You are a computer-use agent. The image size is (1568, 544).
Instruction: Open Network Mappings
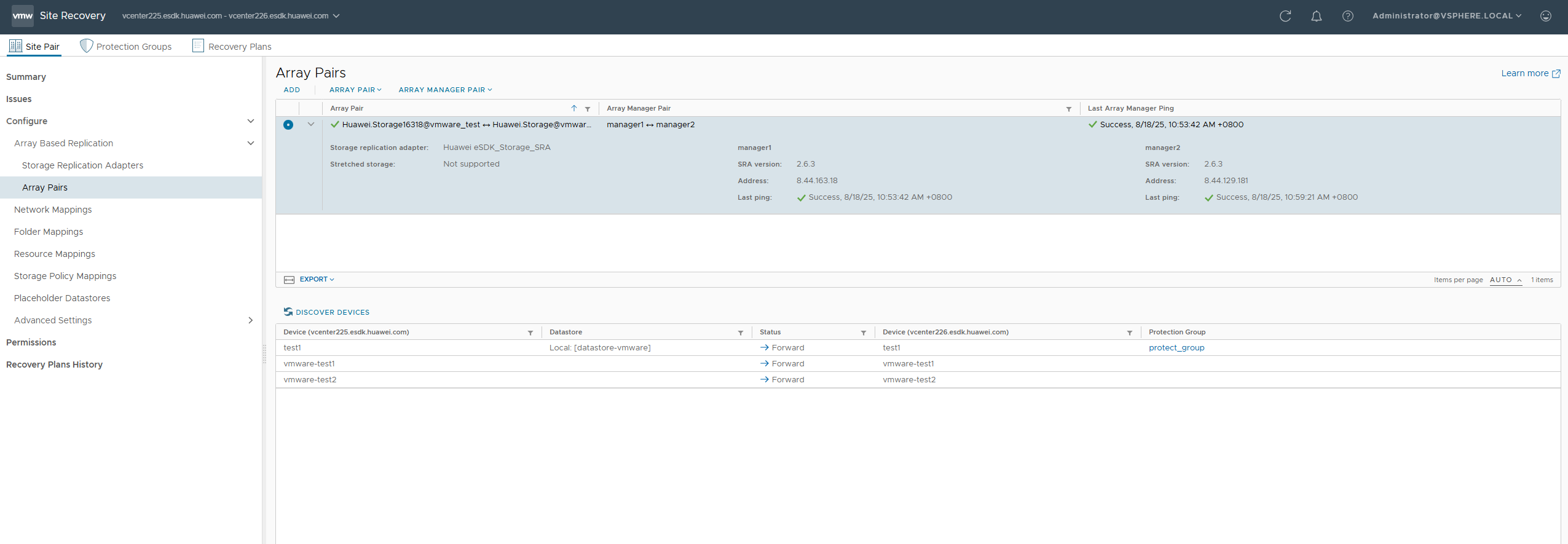click(x=53, y=210)
